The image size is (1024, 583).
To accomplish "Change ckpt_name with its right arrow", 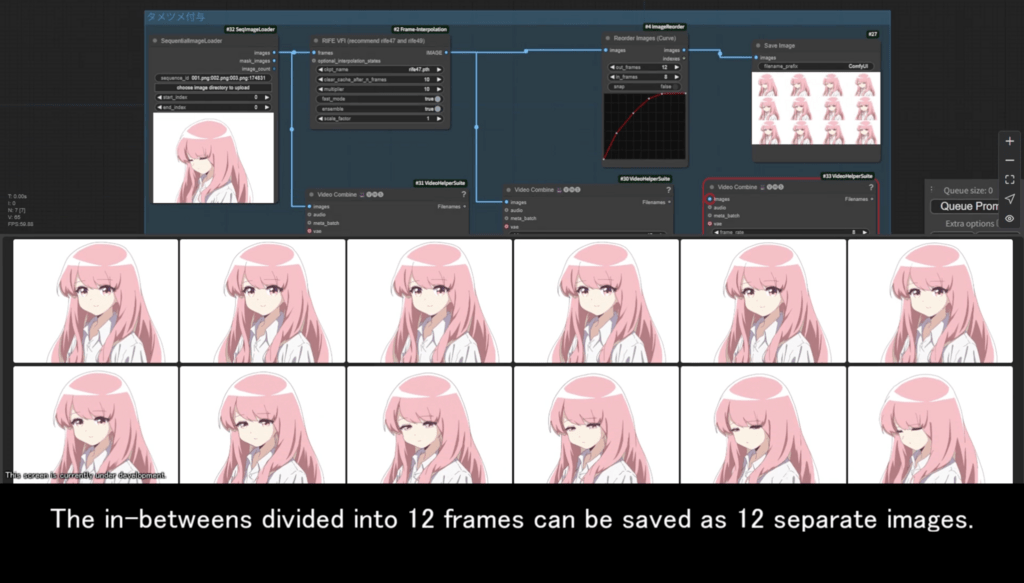I will [x=439, y=69].
